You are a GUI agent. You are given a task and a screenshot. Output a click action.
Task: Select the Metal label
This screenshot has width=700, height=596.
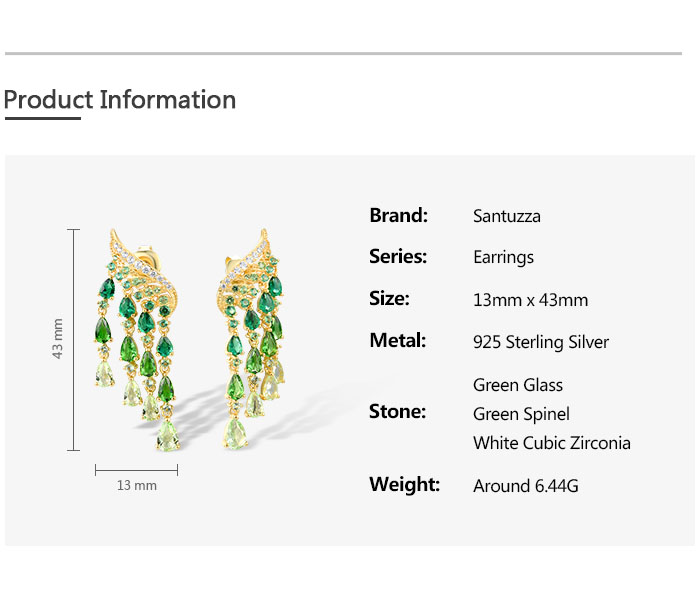(398, 341)
